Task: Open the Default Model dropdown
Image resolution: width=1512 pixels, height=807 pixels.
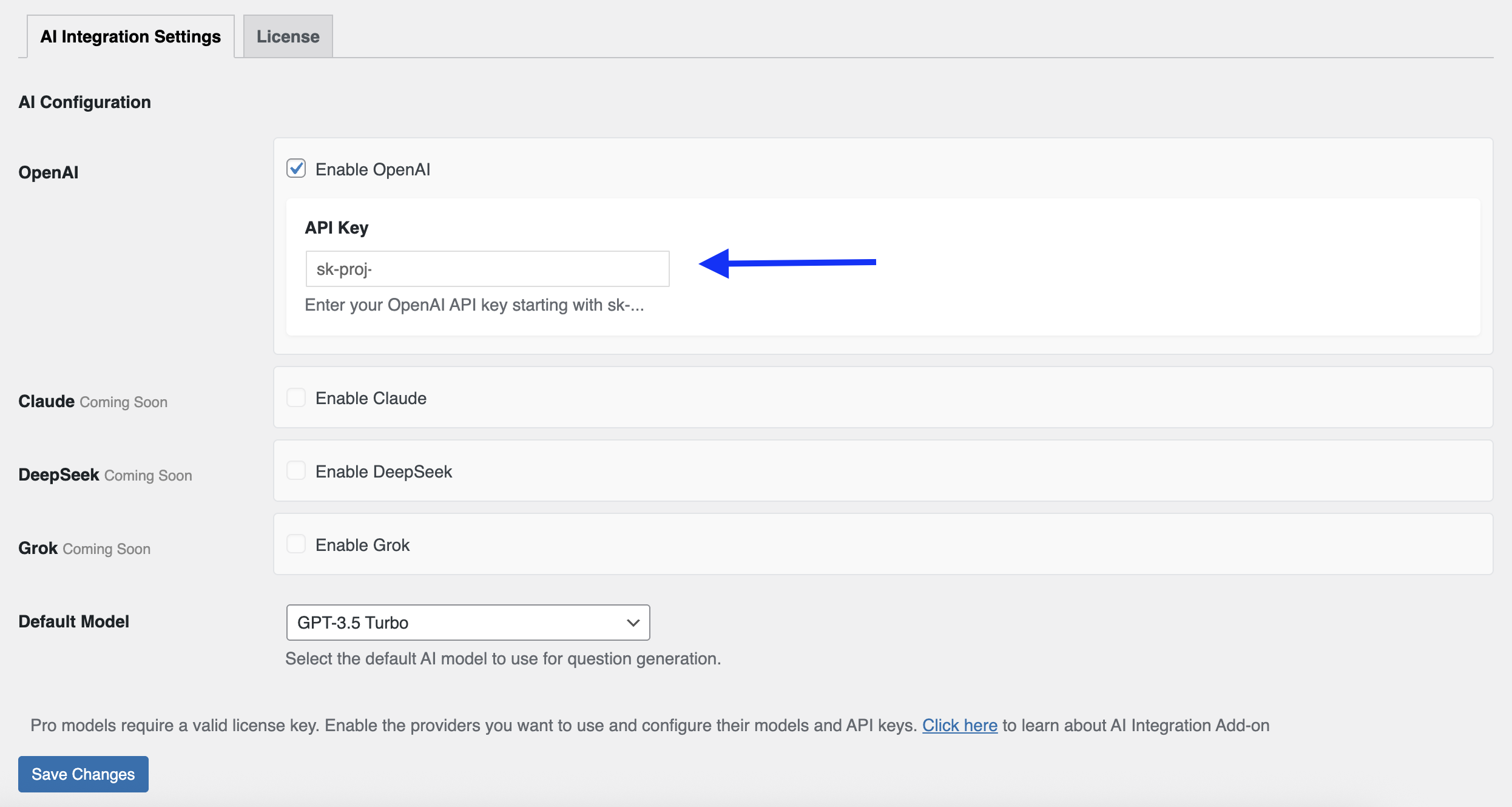Action: (x=468, y=623)
